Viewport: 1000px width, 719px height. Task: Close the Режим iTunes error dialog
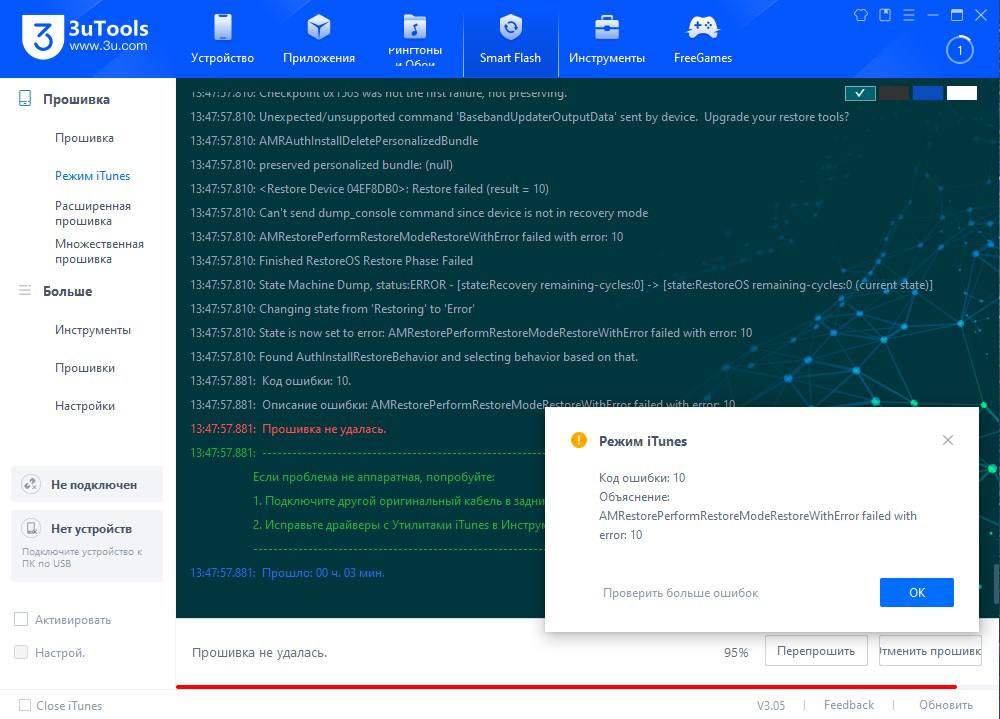coord(948,440)
